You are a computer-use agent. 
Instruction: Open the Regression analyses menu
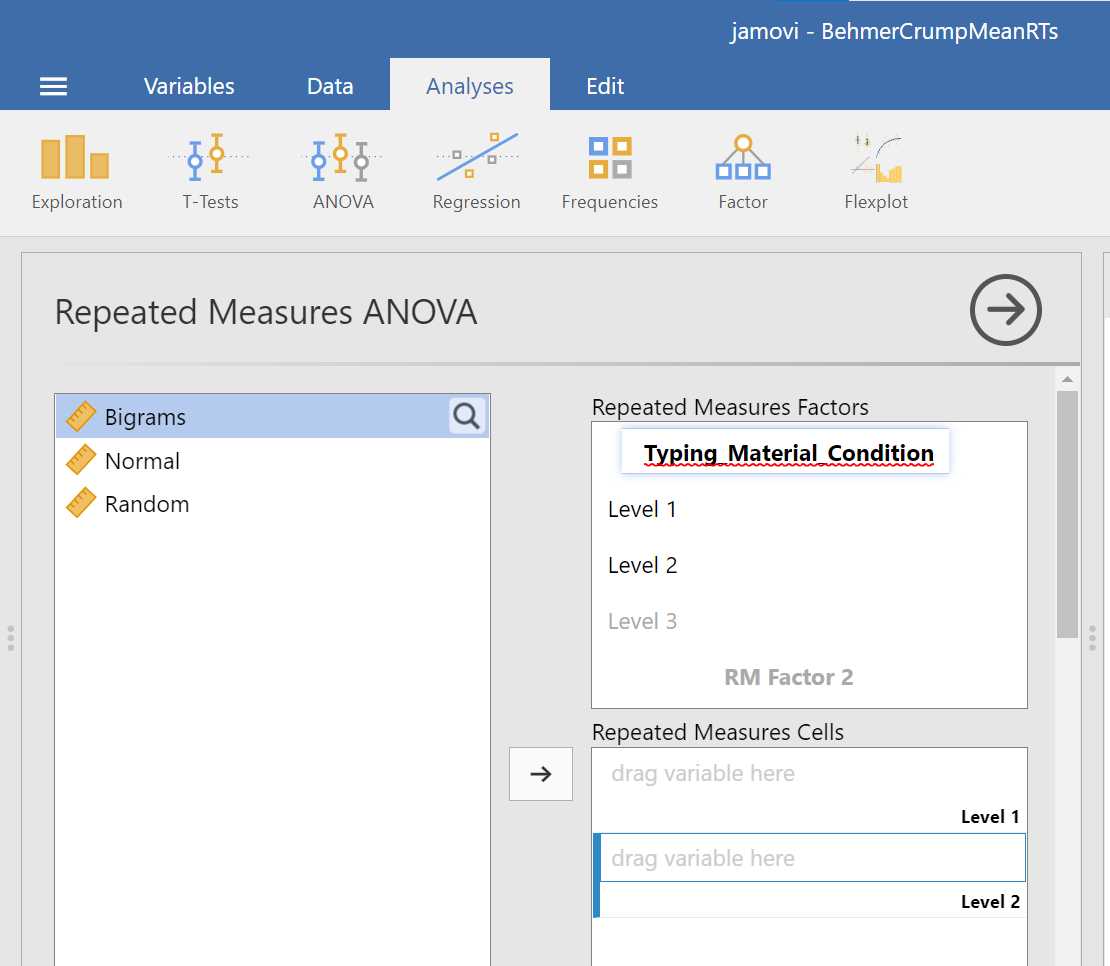476,172
